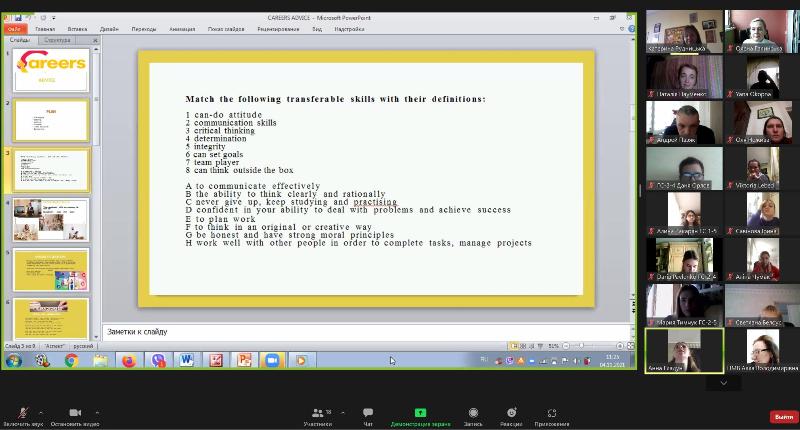Click the русский language status entry
The width and height of the screenshot is (800, 430).
tap(83, 346)
